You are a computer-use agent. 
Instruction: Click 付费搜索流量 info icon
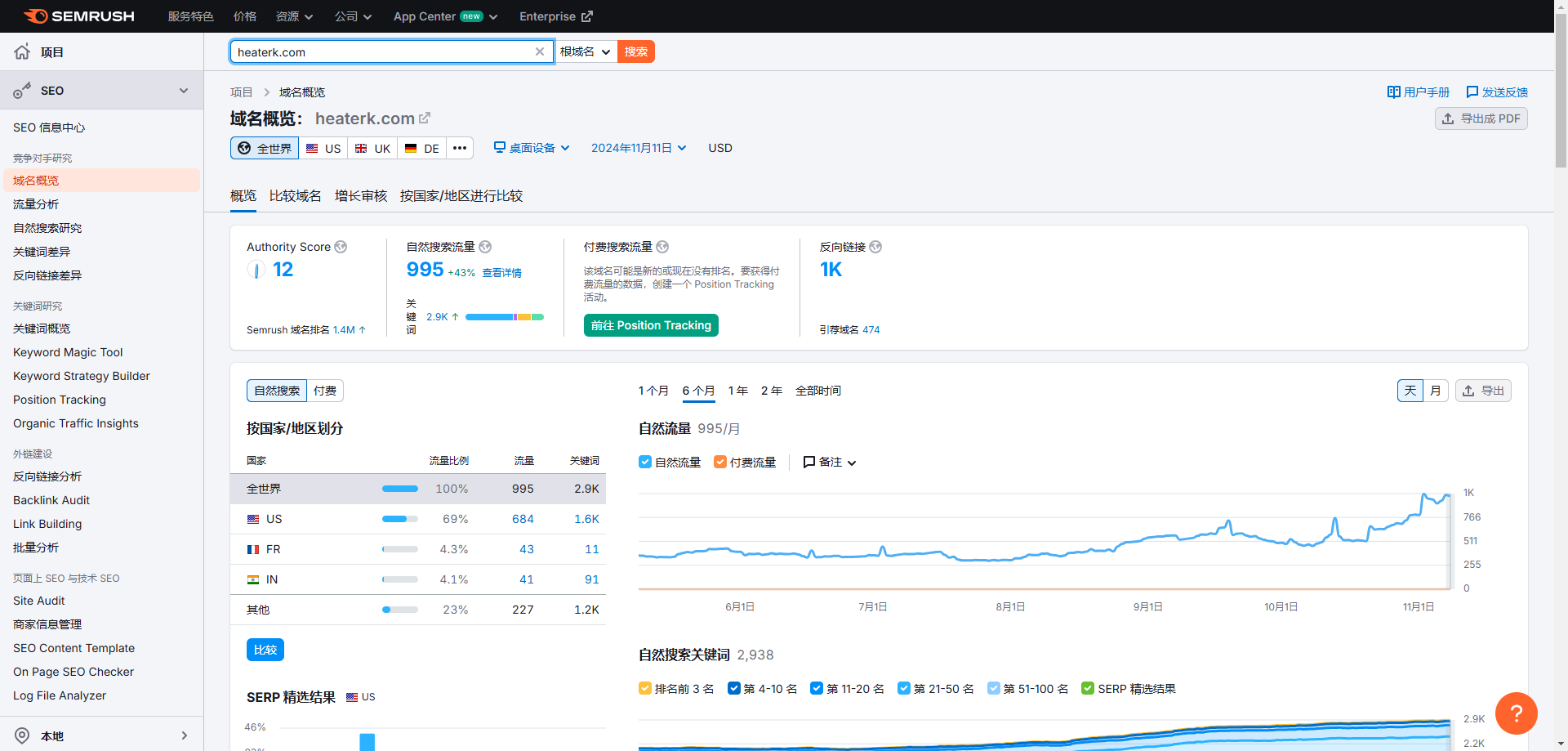(x=662, y=247)
